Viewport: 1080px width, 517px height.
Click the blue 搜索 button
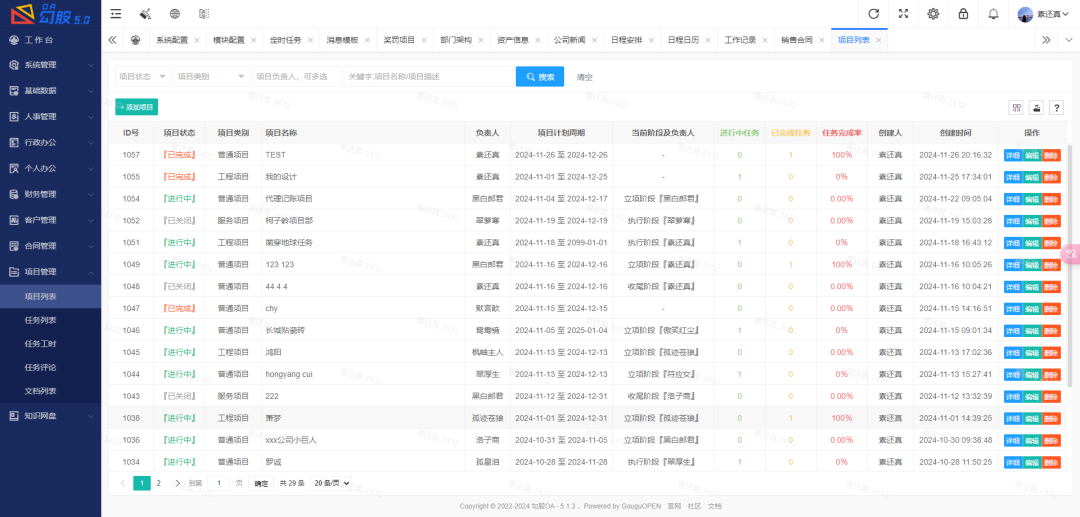click(x=540, y=77)
